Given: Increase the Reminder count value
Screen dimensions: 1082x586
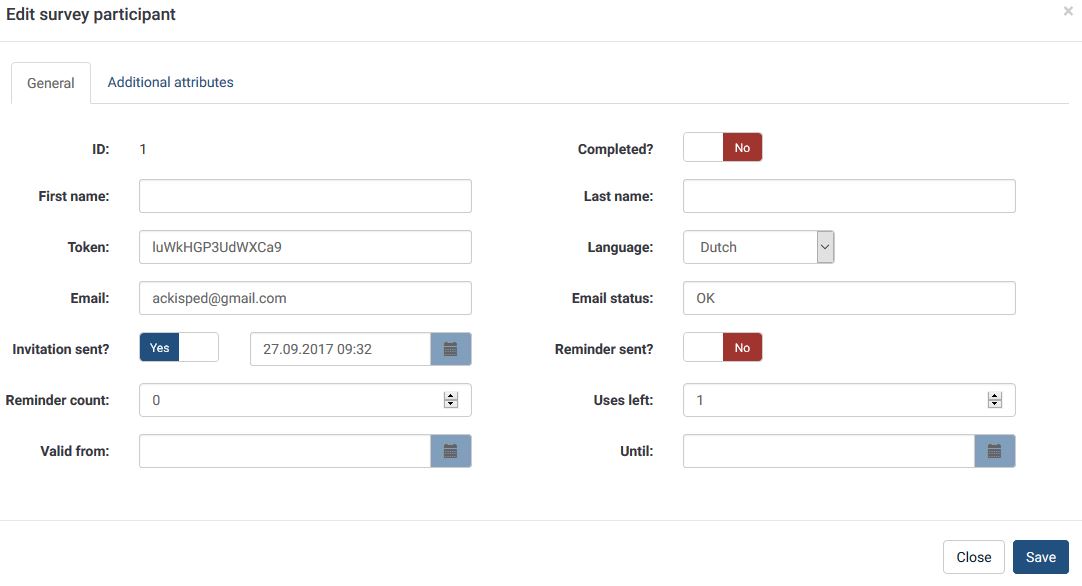Looking at the screenshot, I should click(x=451, y=396).
